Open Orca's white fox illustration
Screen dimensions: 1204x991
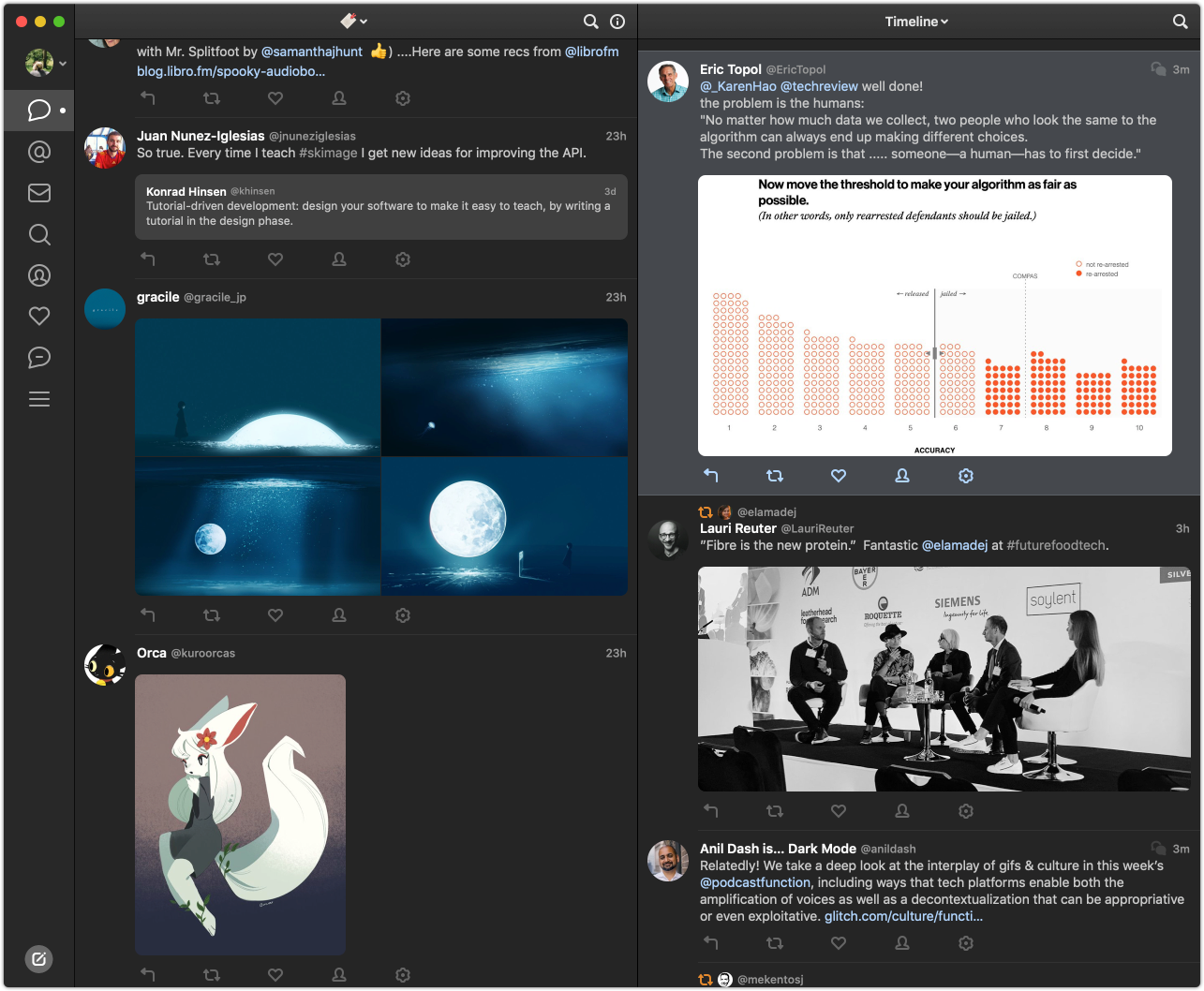[241, 815]
